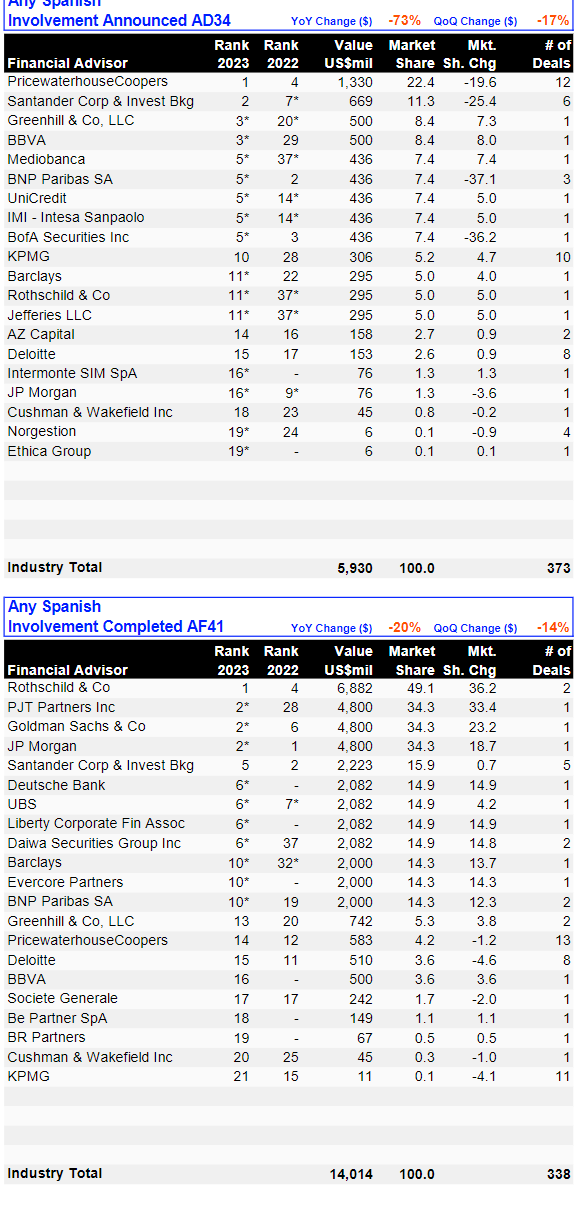Select PricewaterhouseCoopers in the Announced table

[x=88, y=82]
